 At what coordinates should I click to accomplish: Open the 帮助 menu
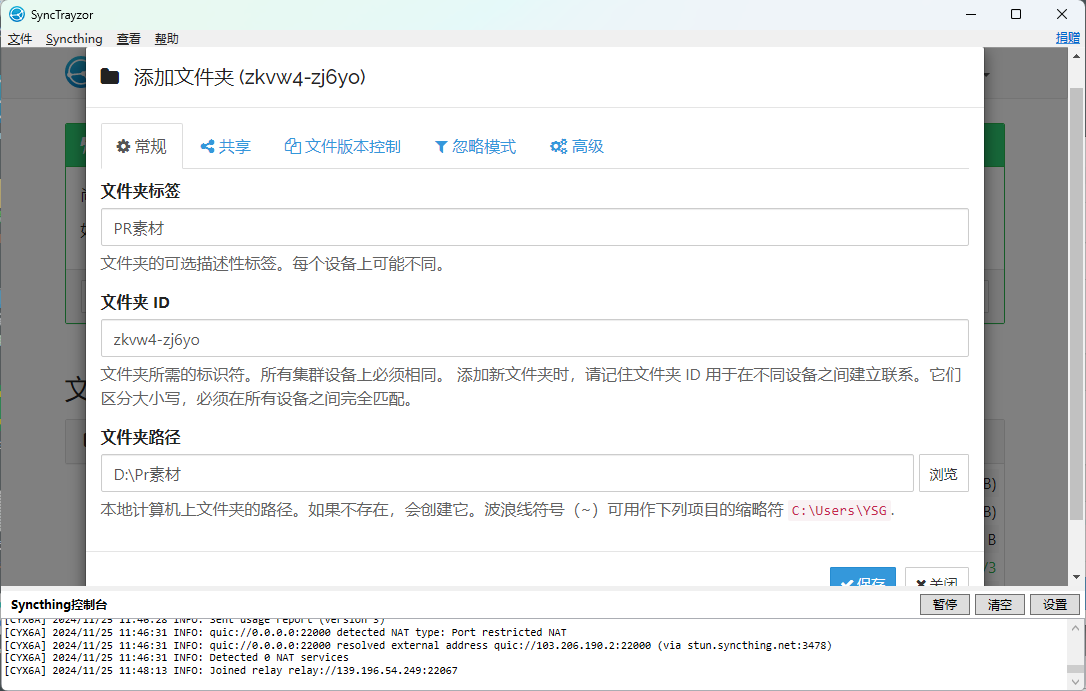[x=166, y=39]
